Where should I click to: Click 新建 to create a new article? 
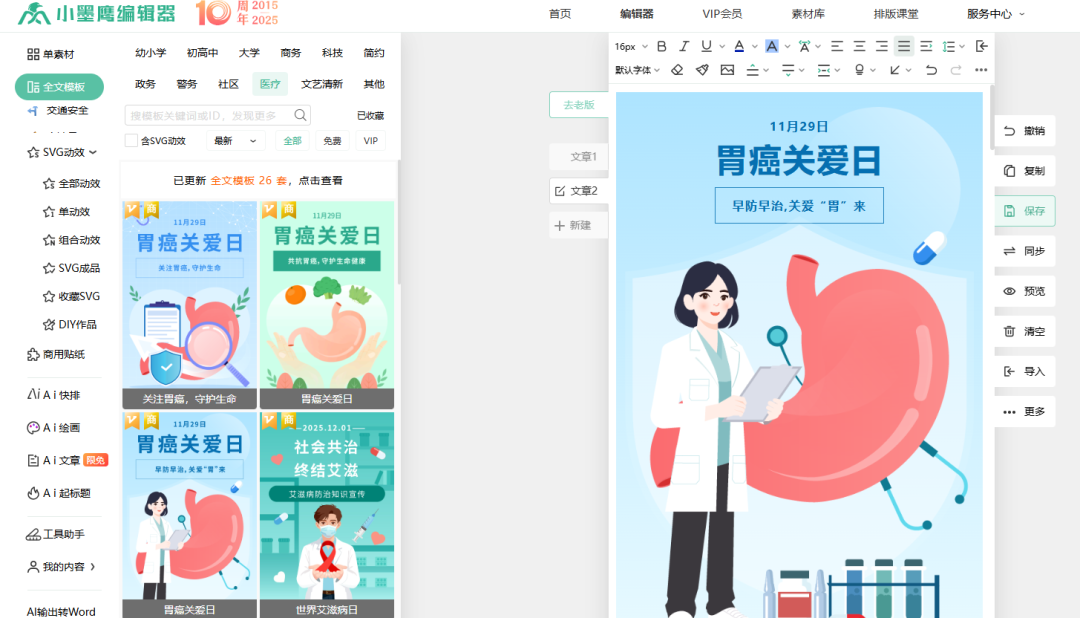[579, 225]
